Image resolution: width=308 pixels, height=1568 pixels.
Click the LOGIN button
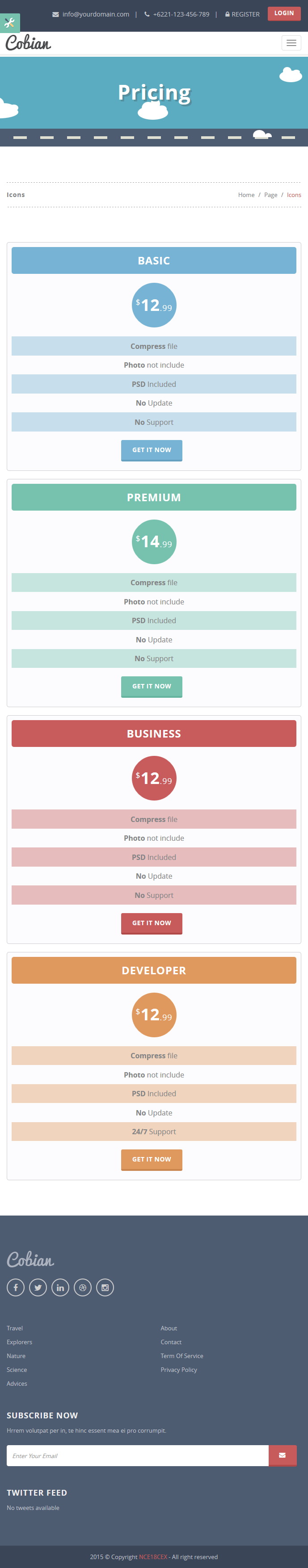coord(284,13)
